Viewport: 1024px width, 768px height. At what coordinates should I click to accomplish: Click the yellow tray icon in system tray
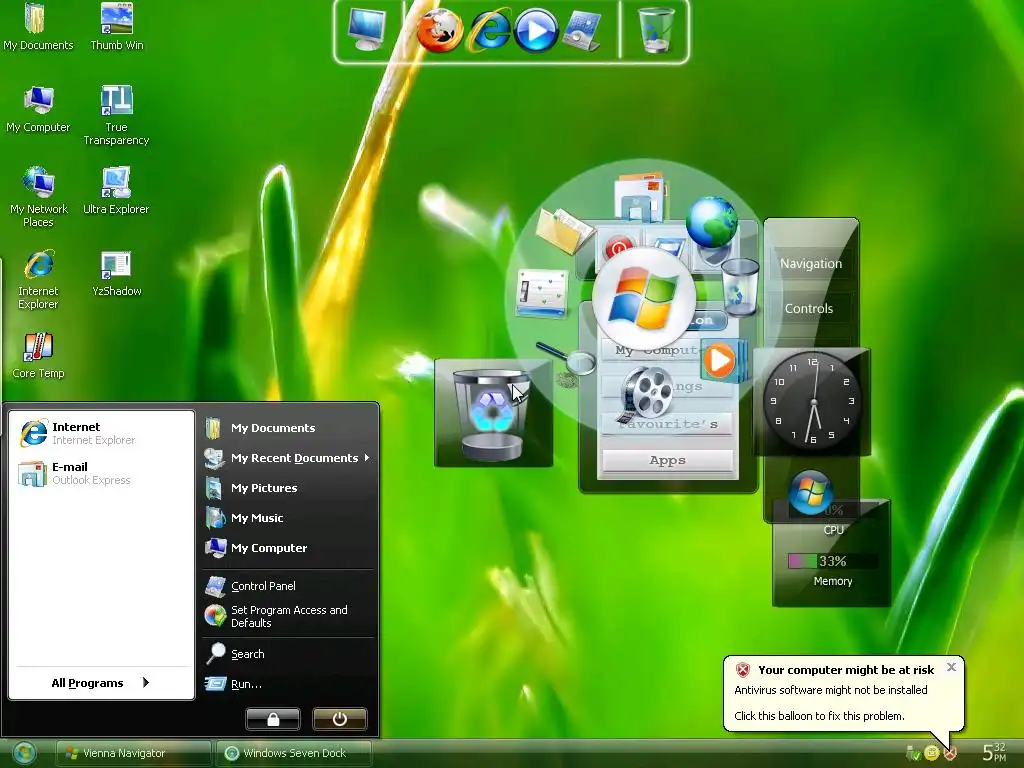click(x=931, y=754)
